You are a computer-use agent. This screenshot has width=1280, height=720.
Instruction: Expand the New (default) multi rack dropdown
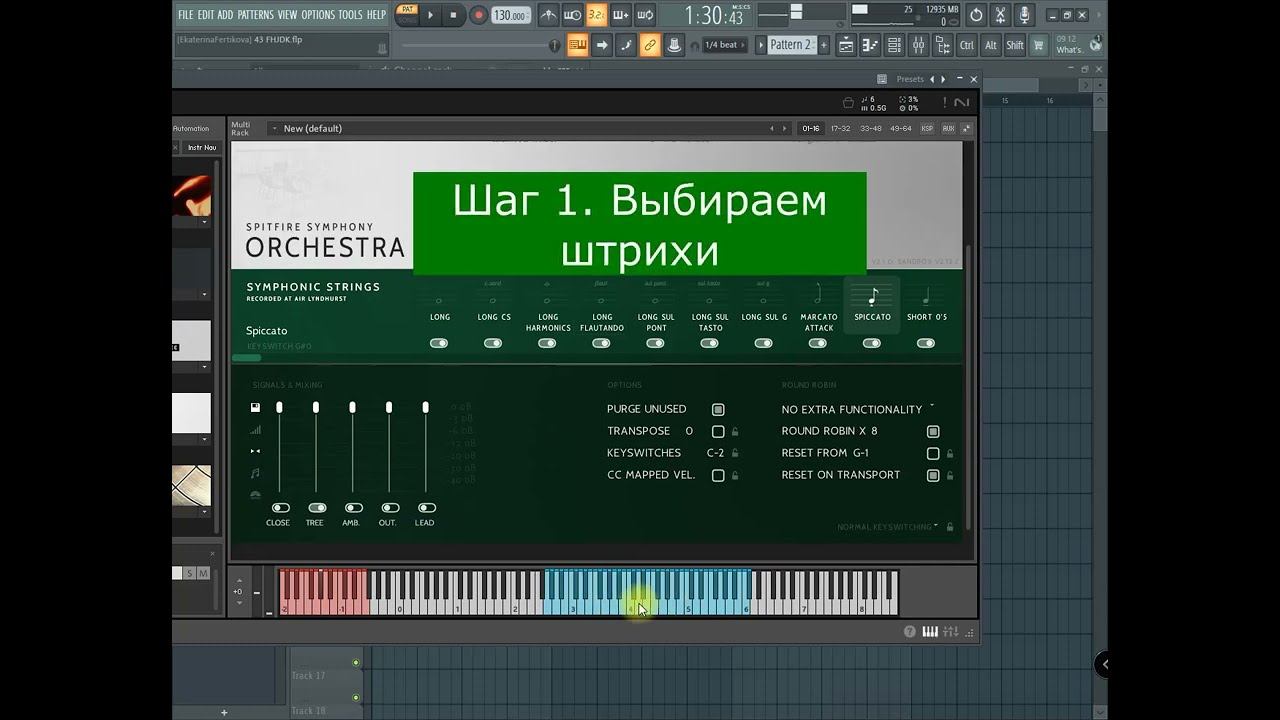point(274,128)
